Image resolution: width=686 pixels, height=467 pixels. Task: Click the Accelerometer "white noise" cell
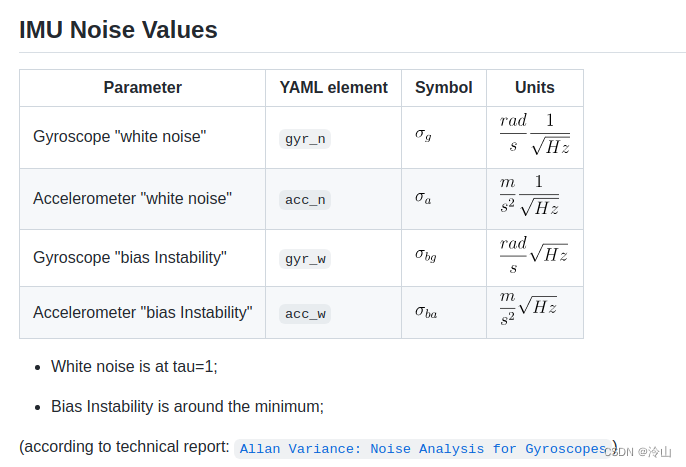point(132,199)
